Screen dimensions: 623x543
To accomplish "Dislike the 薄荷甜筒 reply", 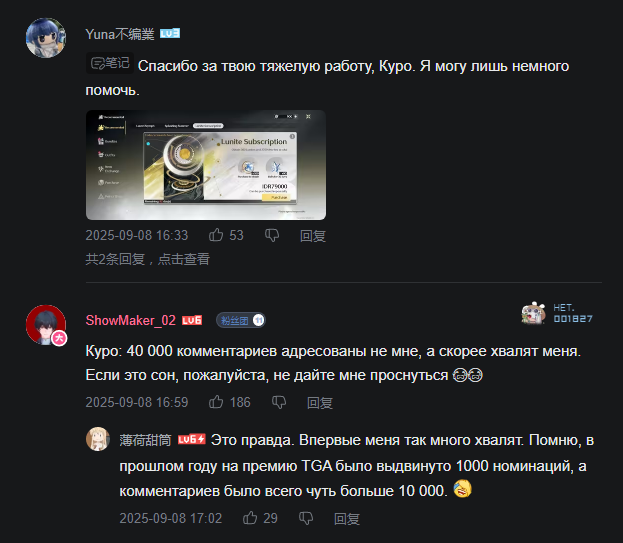I will click(306, 518).
